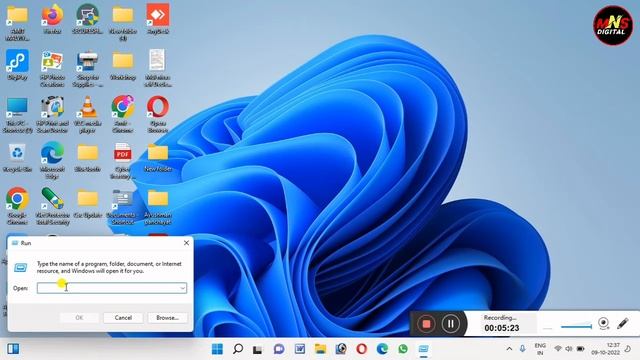640x360 pixels.
Task: Select the Microsoft Edge desktop shortcut
Action: point(52,161)
